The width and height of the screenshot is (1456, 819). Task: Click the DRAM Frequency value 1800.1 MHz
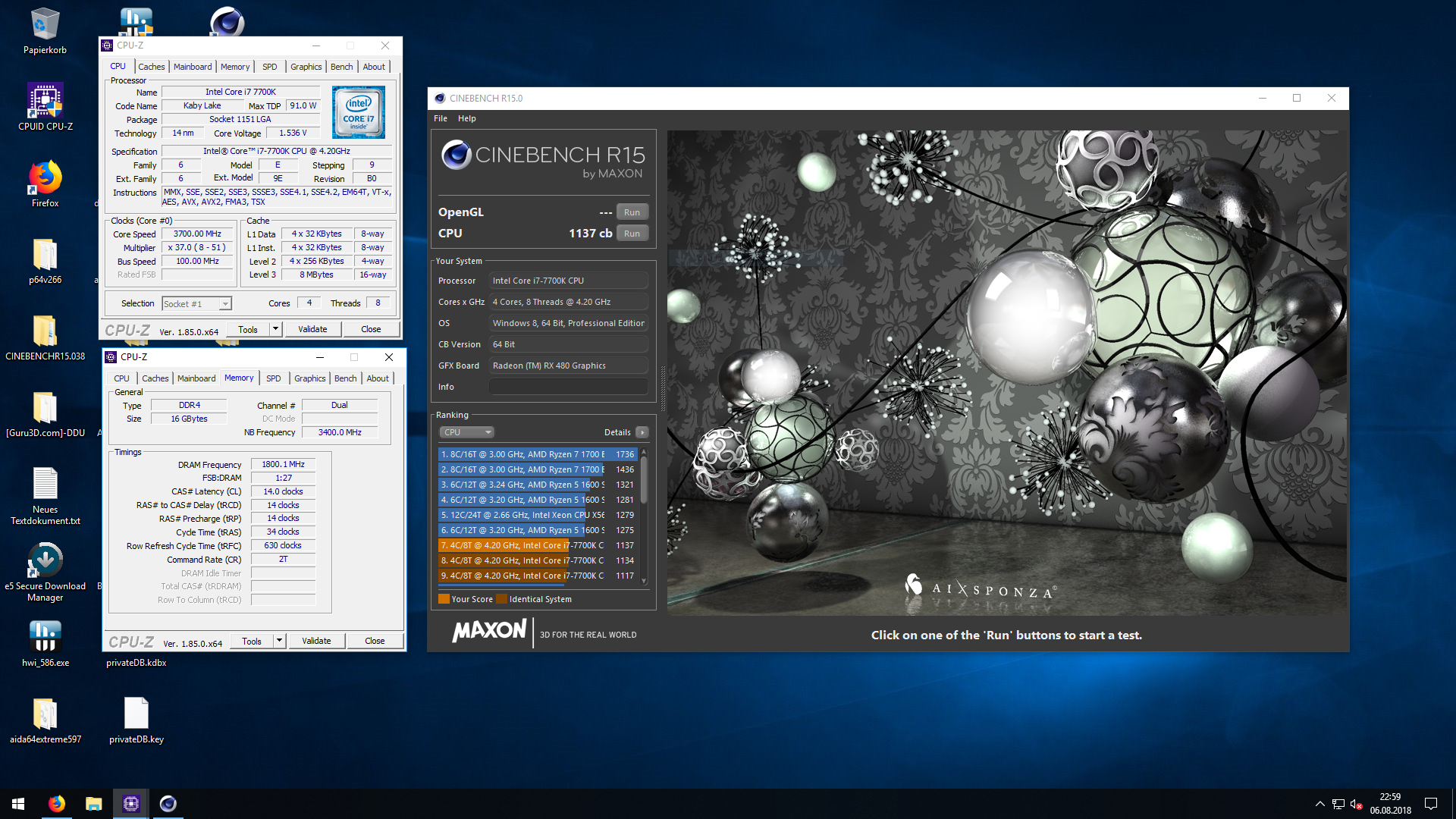point(283,464)
